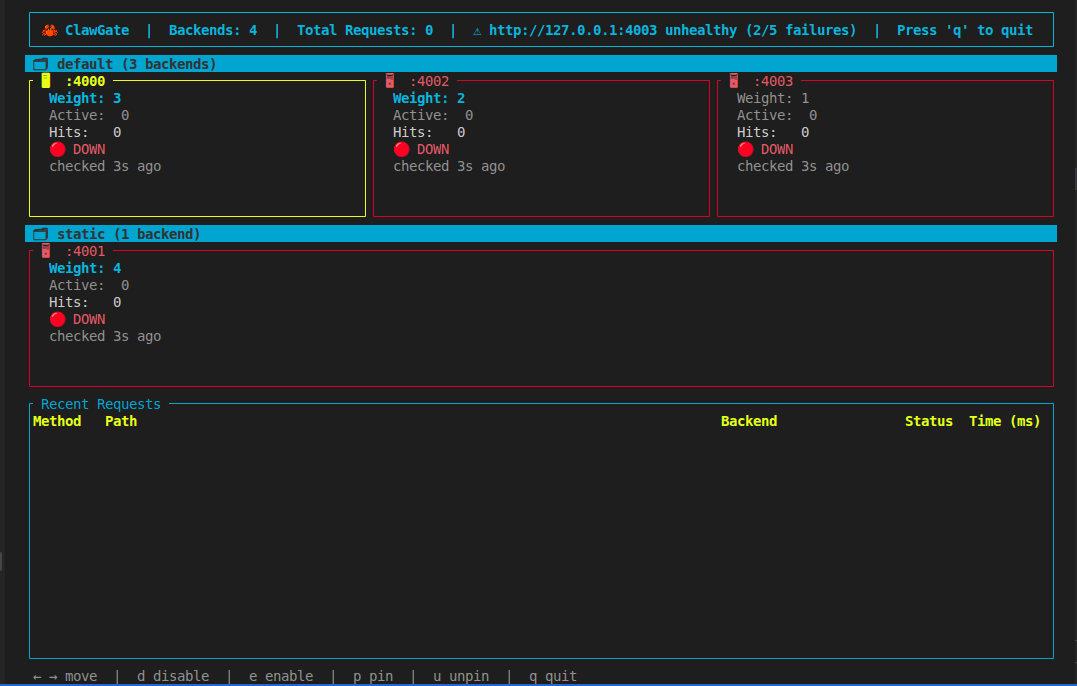
Task: Click 'checked 3s ago' on backend :4001
Action: point(105,336)
